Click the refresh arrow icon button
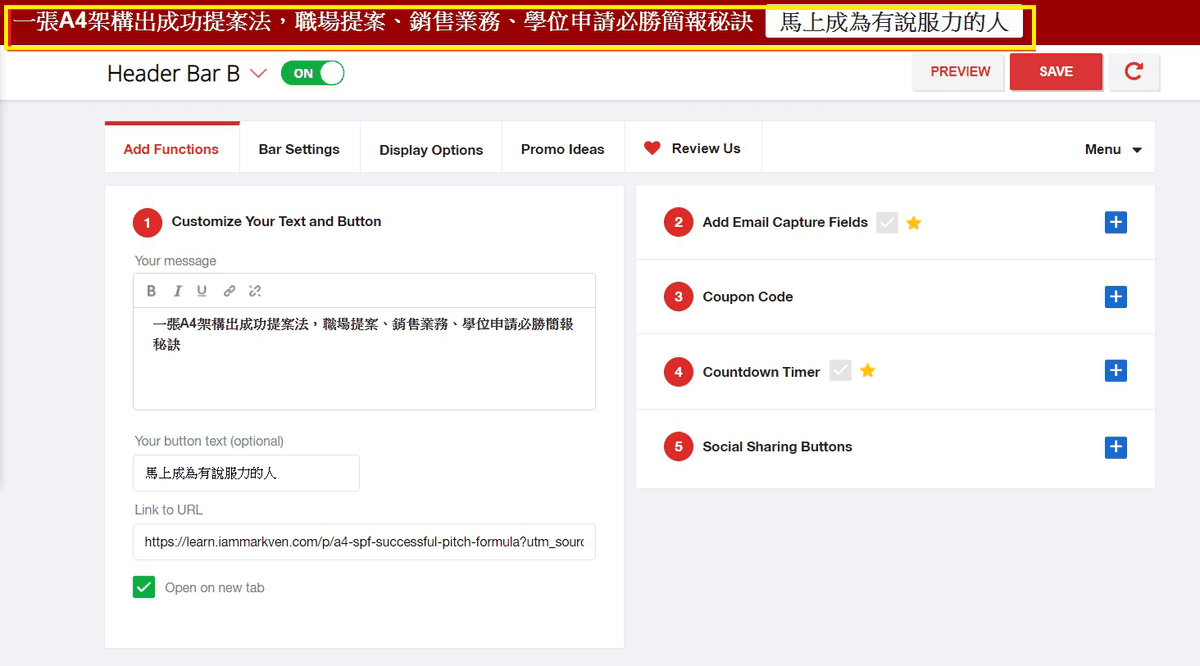 coord(1134,72)
